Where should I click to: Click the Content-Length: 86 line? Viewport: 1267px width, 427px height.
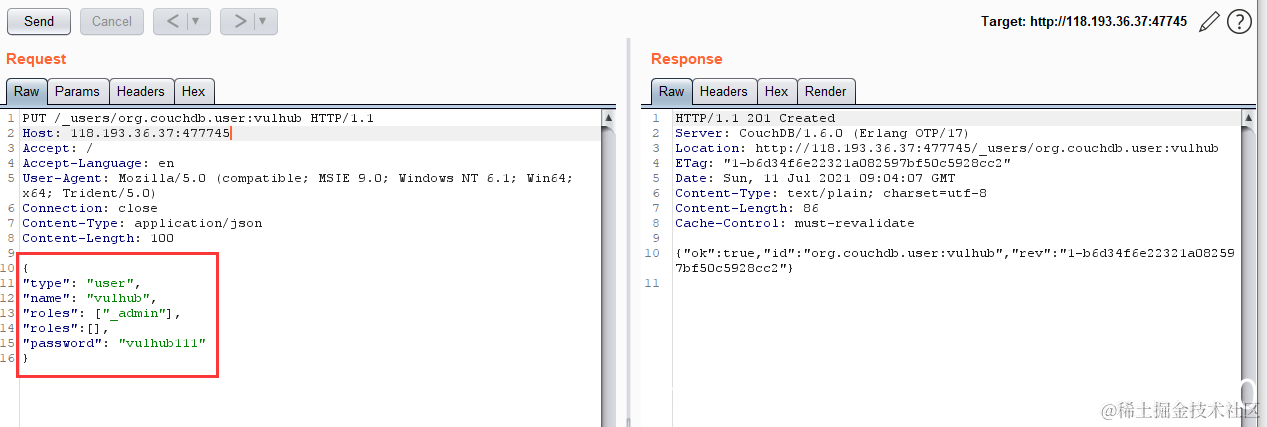[747, 208]
